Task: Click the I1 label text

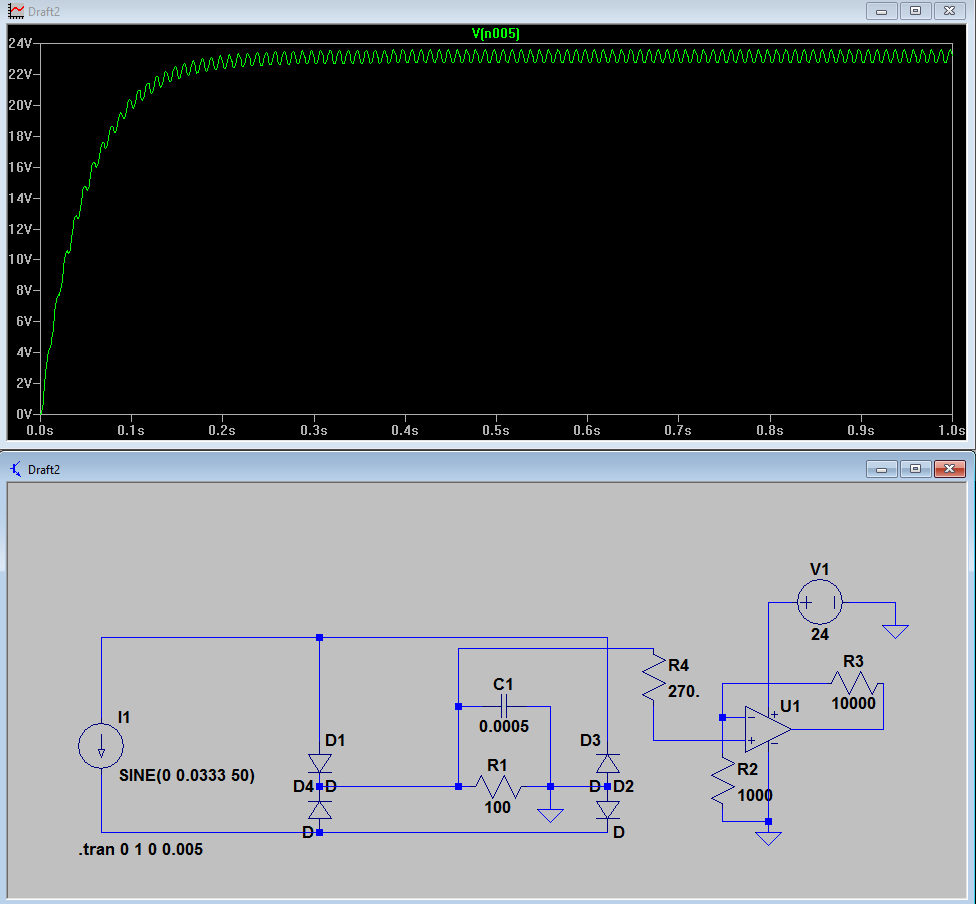Action: [x=124, y=717]
